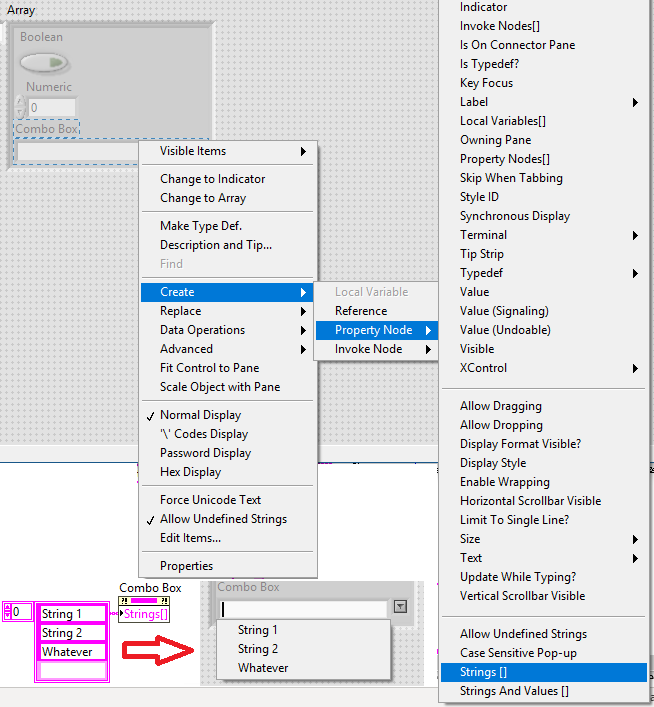Select the Visible property
Image resolution: width=654 pixels, height=707 pixels.
click(x=543, y=349)
